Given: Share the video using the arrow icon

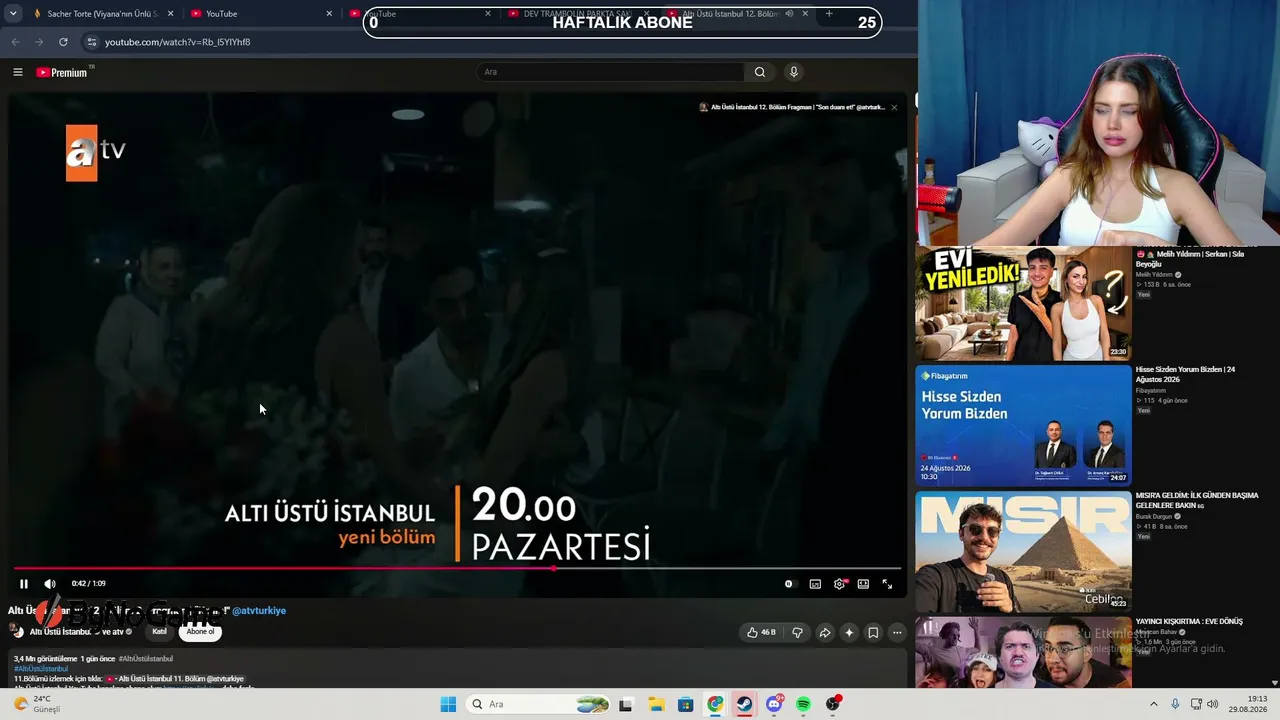Looking at the screenshot, I should pyautogui.click(x=825, y=633).
